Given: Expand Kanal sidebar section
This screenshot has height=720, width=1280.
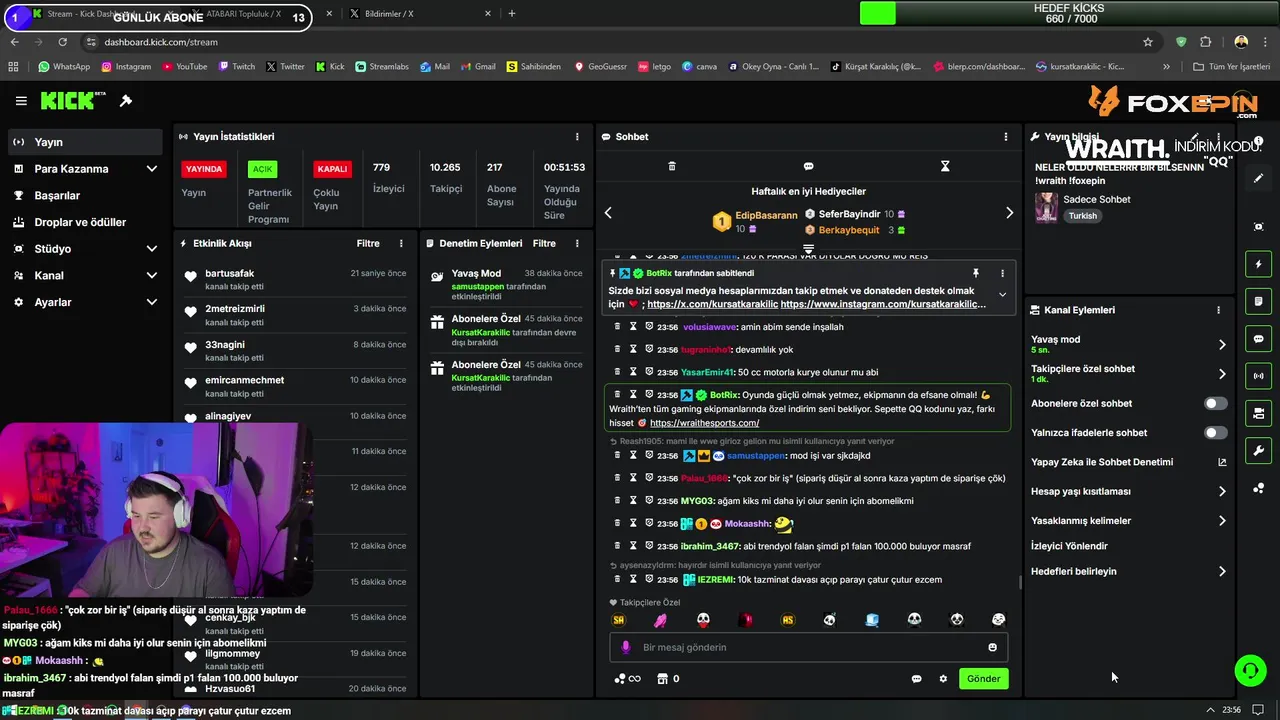Looking at the screenshot, I should click(x=151, y=275).
